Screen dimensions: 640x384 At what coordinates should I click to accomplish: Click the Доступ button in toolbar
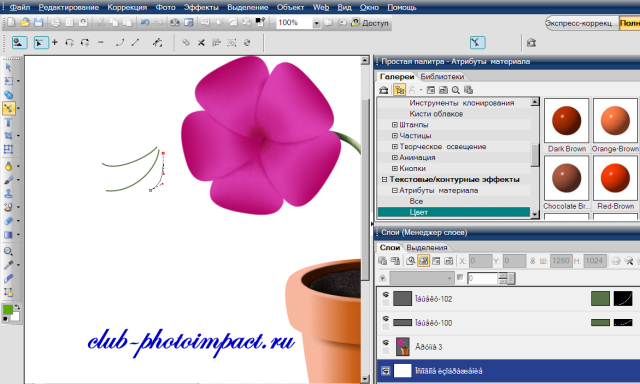click(x=370, y=23)
